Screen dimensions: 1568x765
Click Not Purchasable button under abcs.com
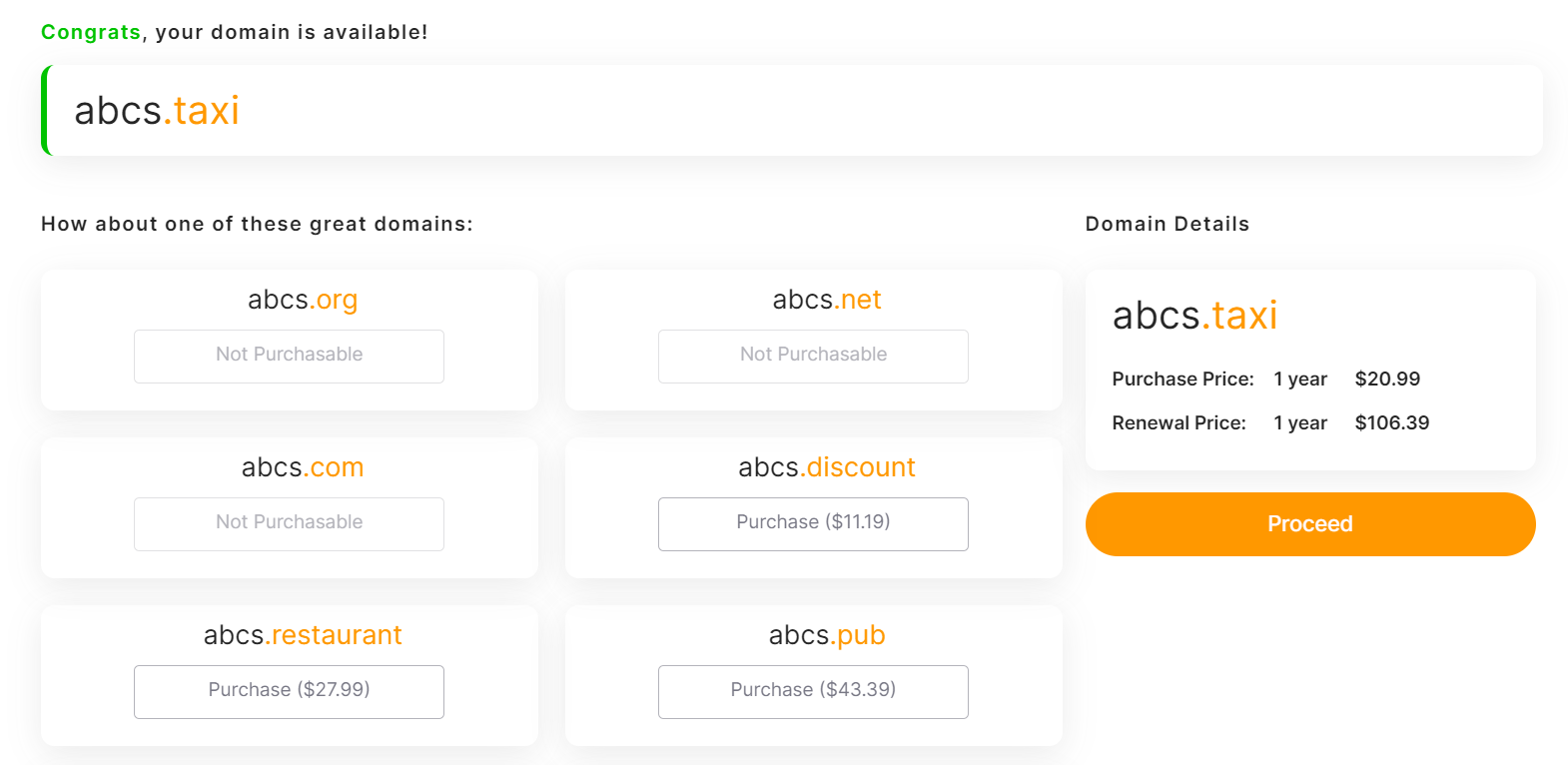tap(289, 523)
